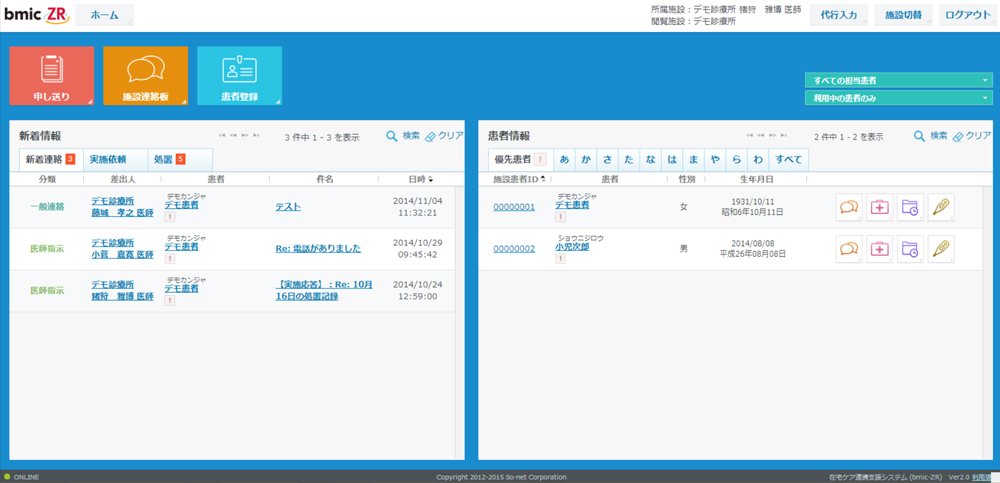The image size is (1000, 483).
Task: Click ログアウト button
Action: (967, 15)
